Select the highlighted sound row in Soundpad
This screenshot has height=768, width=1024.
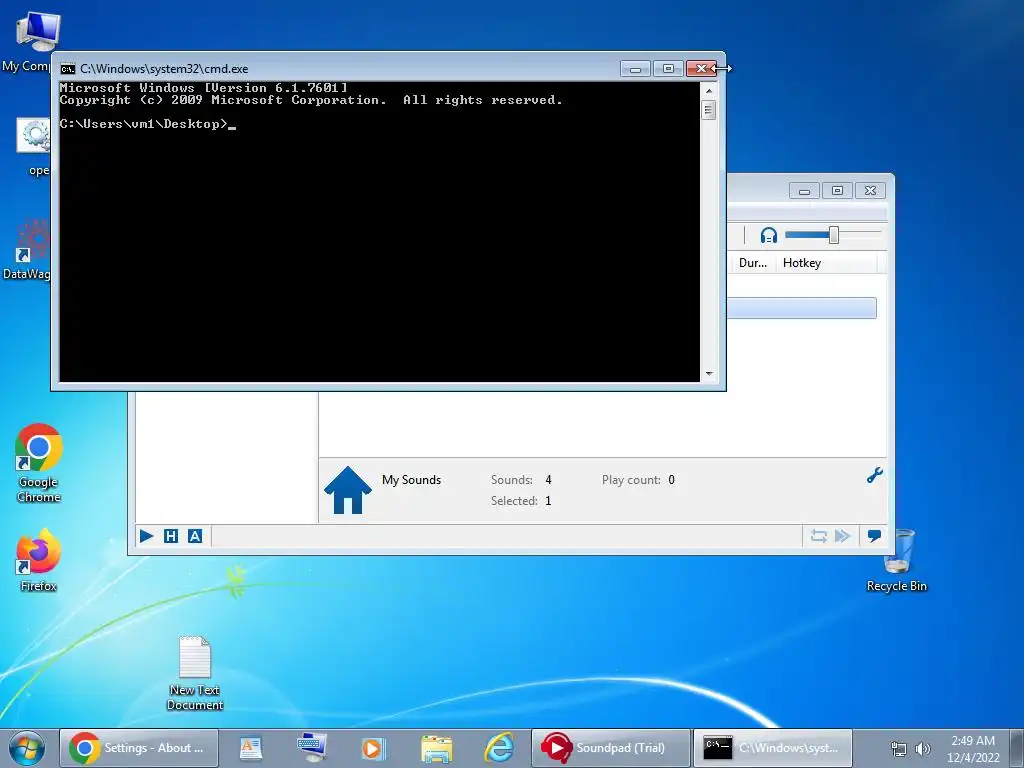point(801,308)
